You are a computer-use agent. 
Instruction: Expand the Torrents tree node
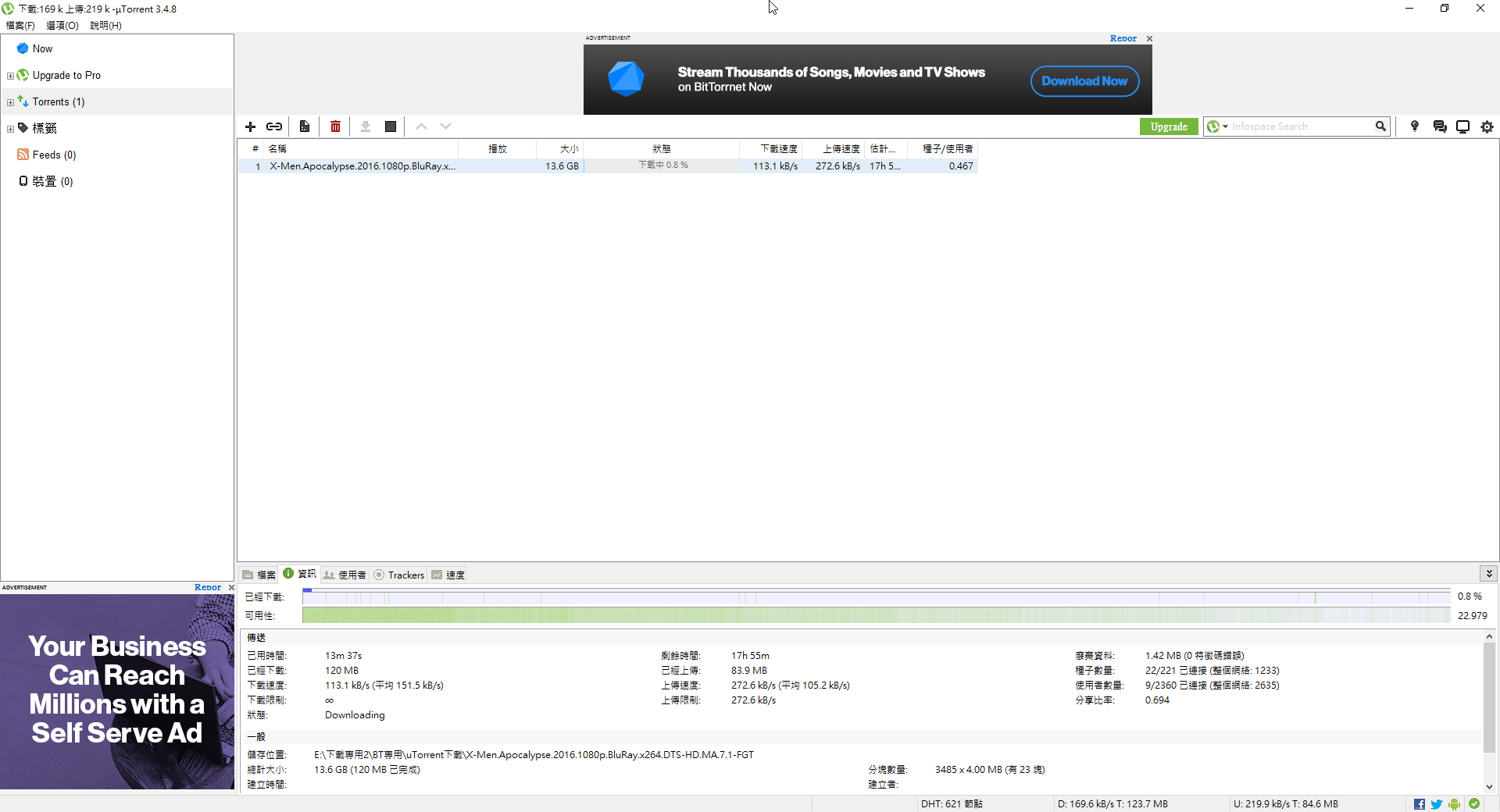(x=10, y=102)
